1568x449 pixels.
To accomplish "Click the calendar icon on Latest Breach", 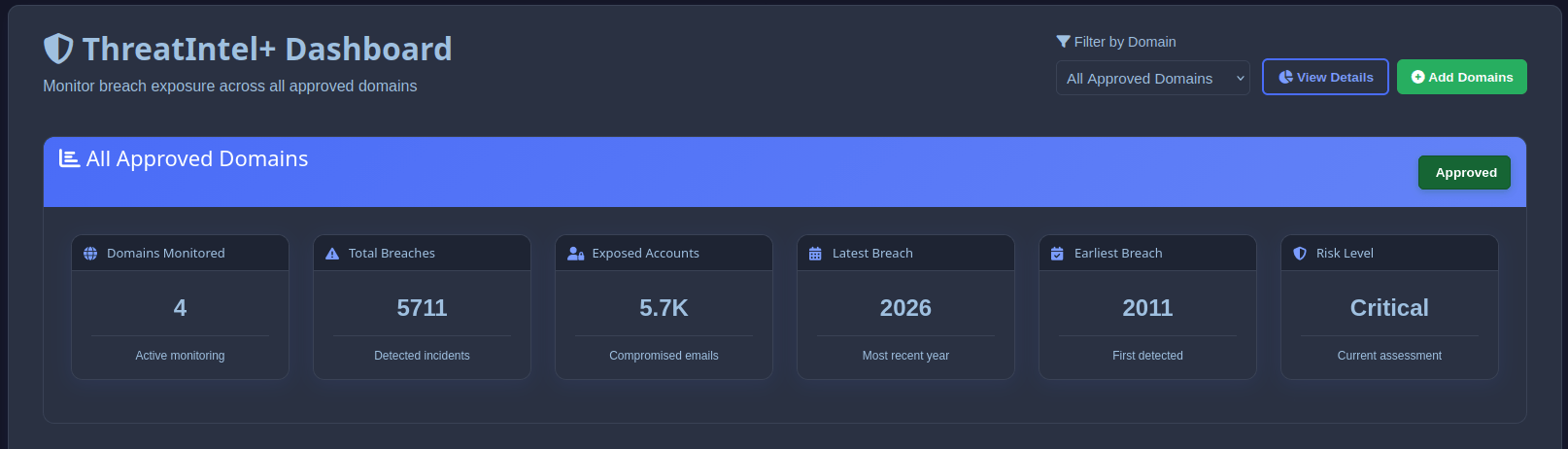I will click(x=815, y=254).
